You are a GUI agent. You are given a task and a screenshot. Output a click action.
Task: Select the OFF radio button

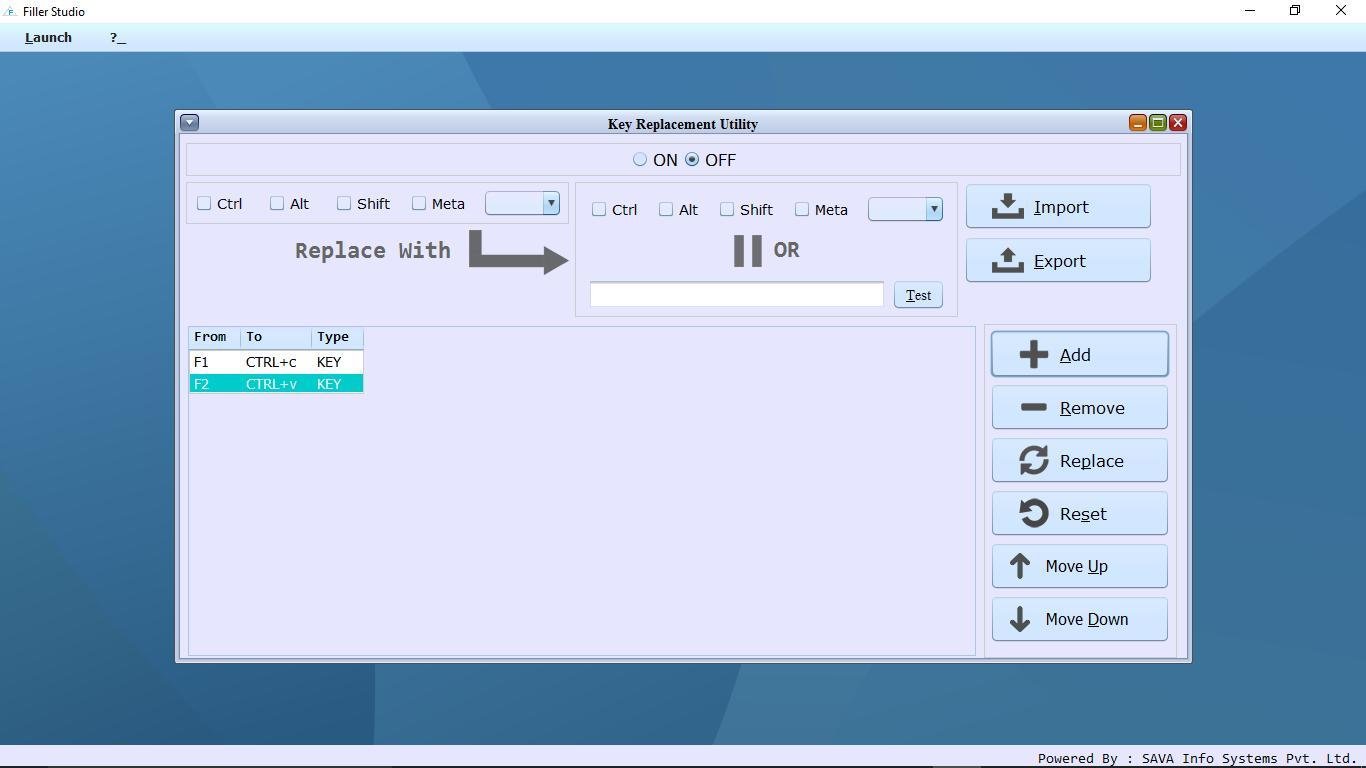[692, 160]
